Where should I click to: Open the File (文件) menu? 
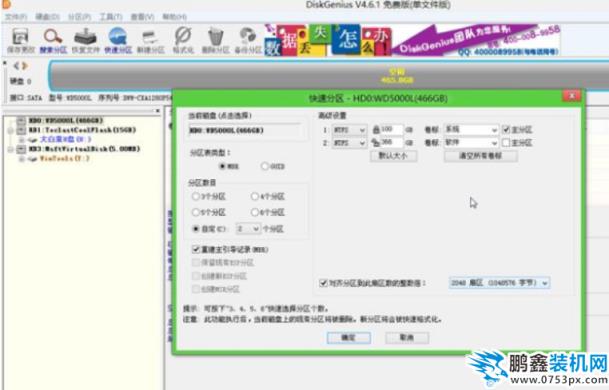pyautogui.click(x=16, y=17)
